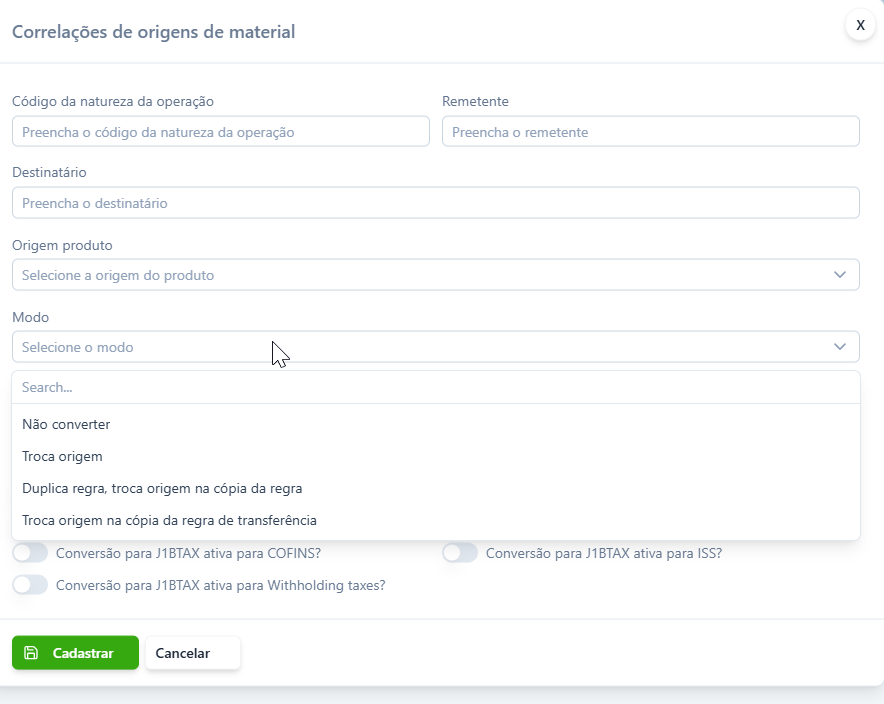Viewport: 884px width, 704px height.
Task: Toggle J1BTAX conversion for Withholding taxes
Action: pyautogui.click(x=30, y=585)
